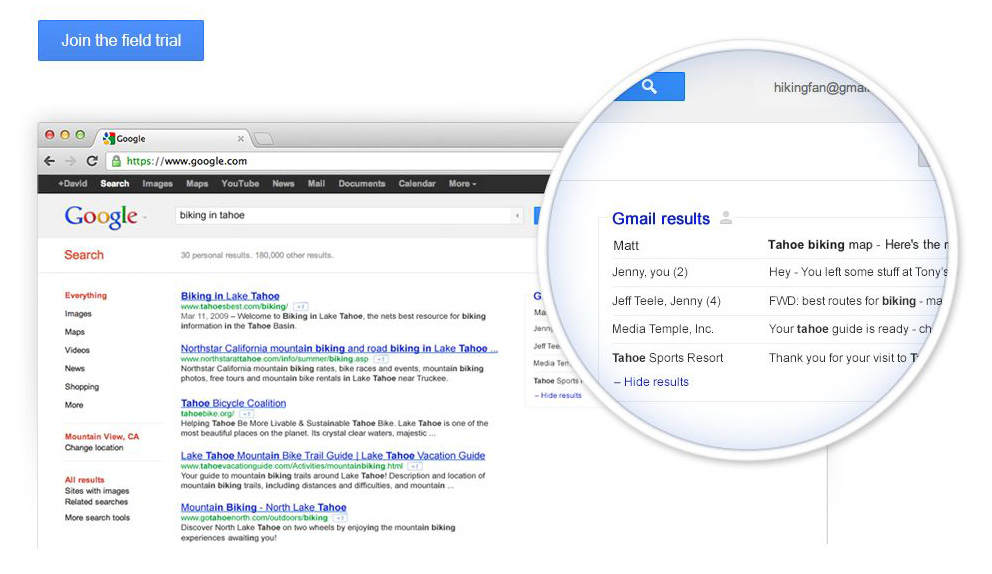Open Mountain Biking - North Lake Tahoe result
992x574 pixels.
[x=263, y=508]
